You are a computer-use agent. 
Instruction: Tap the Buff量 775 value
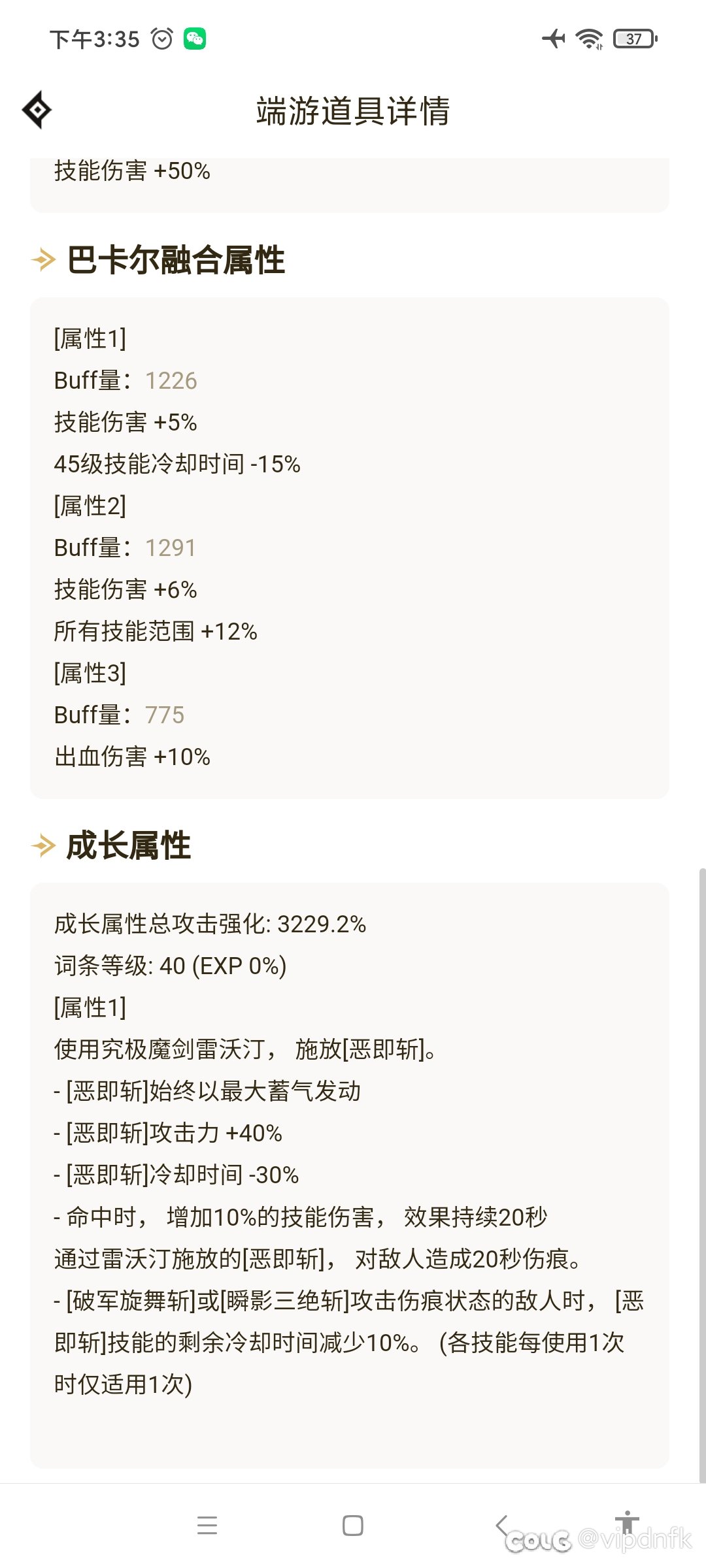(165, 715)
